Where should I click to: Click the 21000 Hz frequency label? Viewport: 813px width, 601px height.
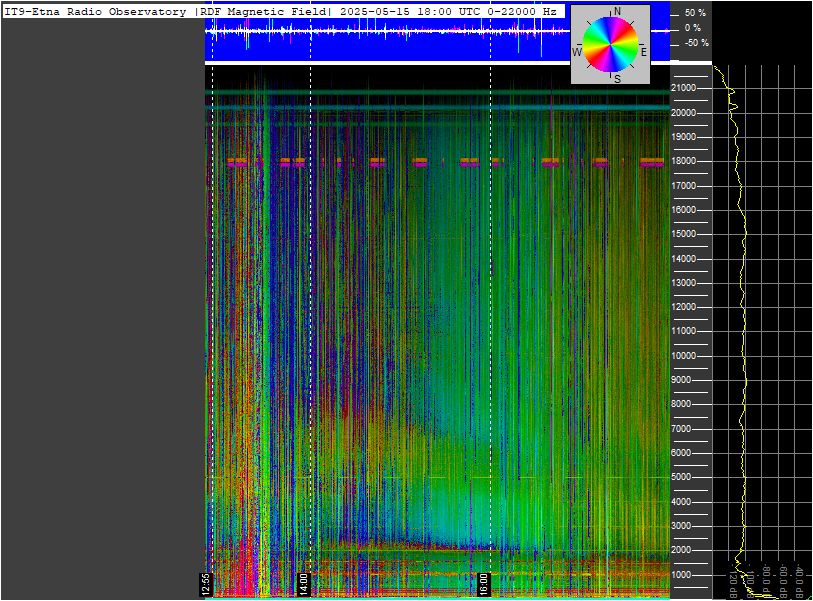[683, 88]
